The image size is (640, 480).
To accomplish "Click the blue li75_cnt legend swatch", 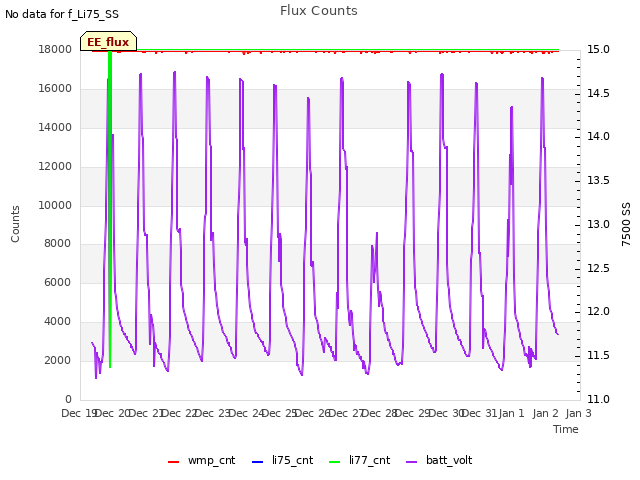I will coord(258,462).
